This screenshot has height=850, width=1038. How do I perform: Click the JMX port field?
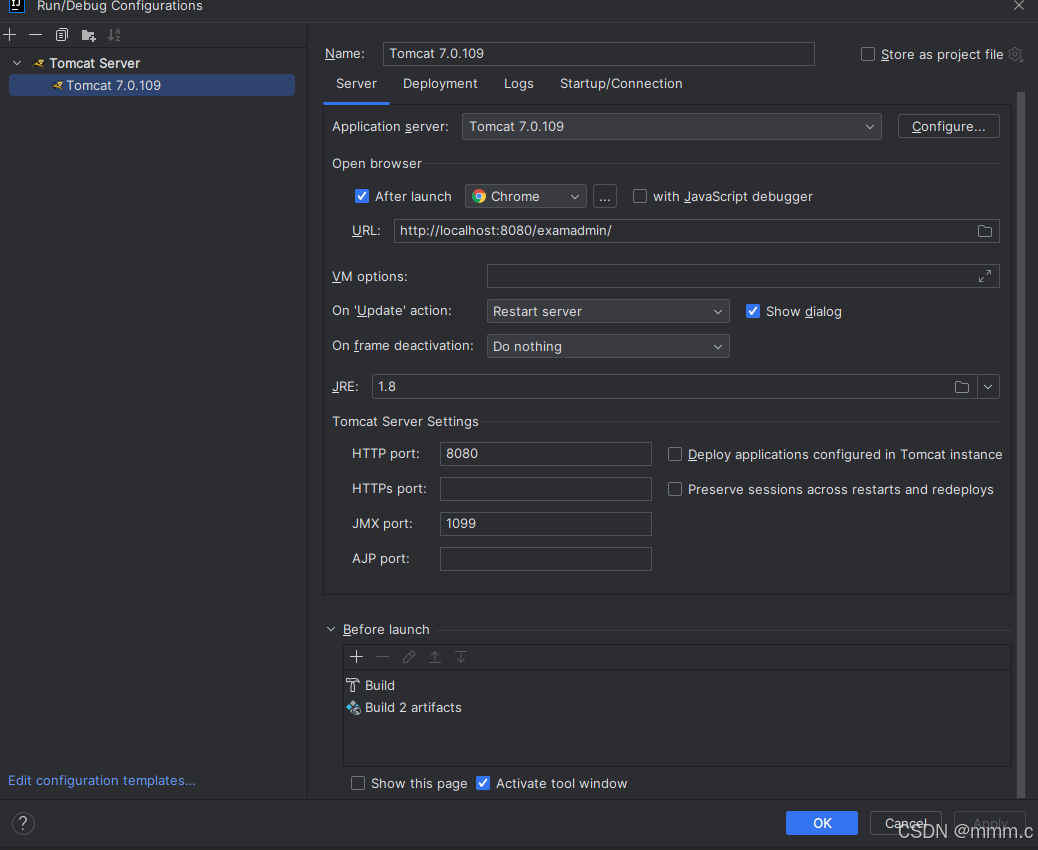click(545, 524)
